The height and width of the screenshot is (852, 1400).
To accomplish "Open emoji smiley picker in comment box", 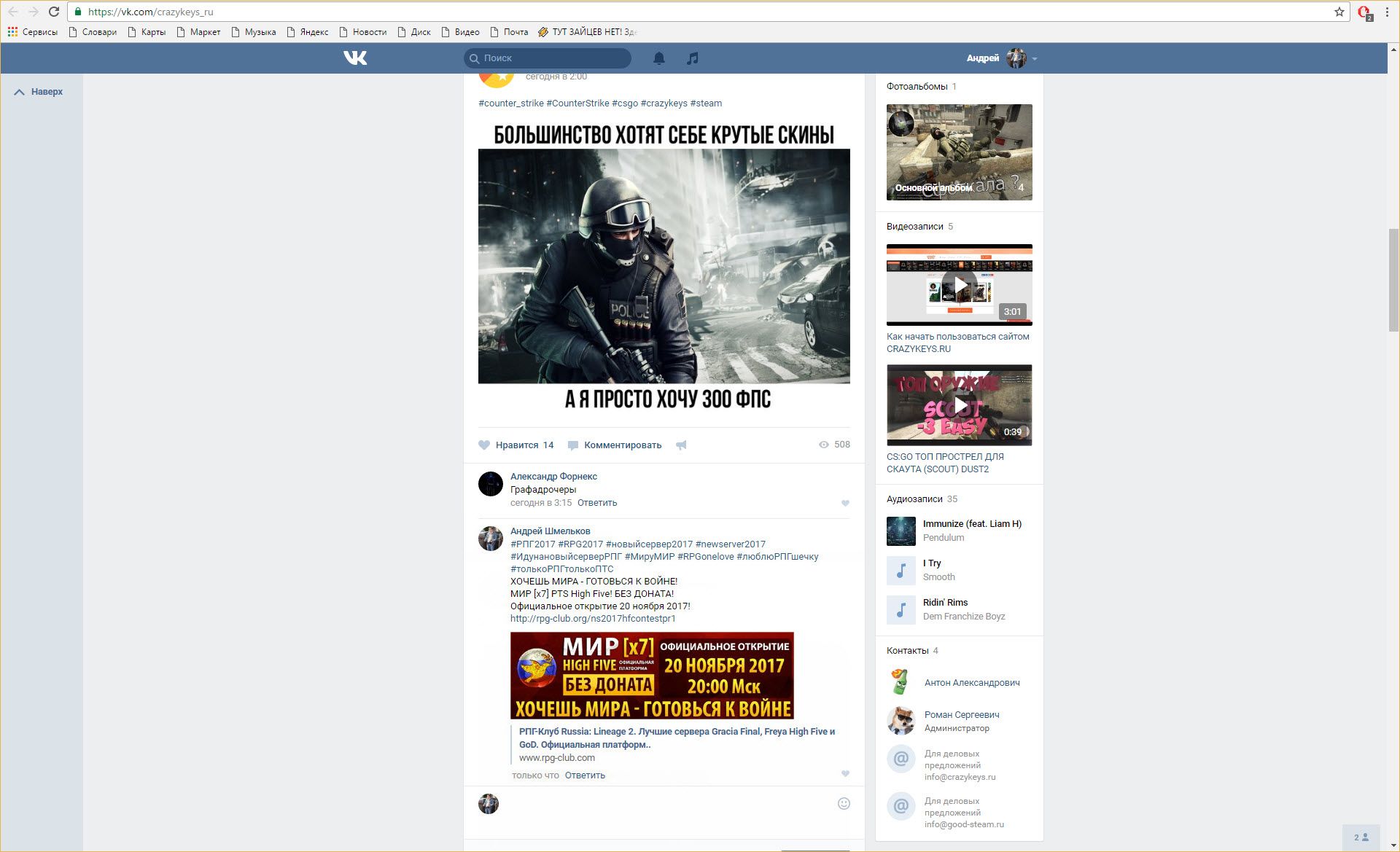I will pos(844,803).
